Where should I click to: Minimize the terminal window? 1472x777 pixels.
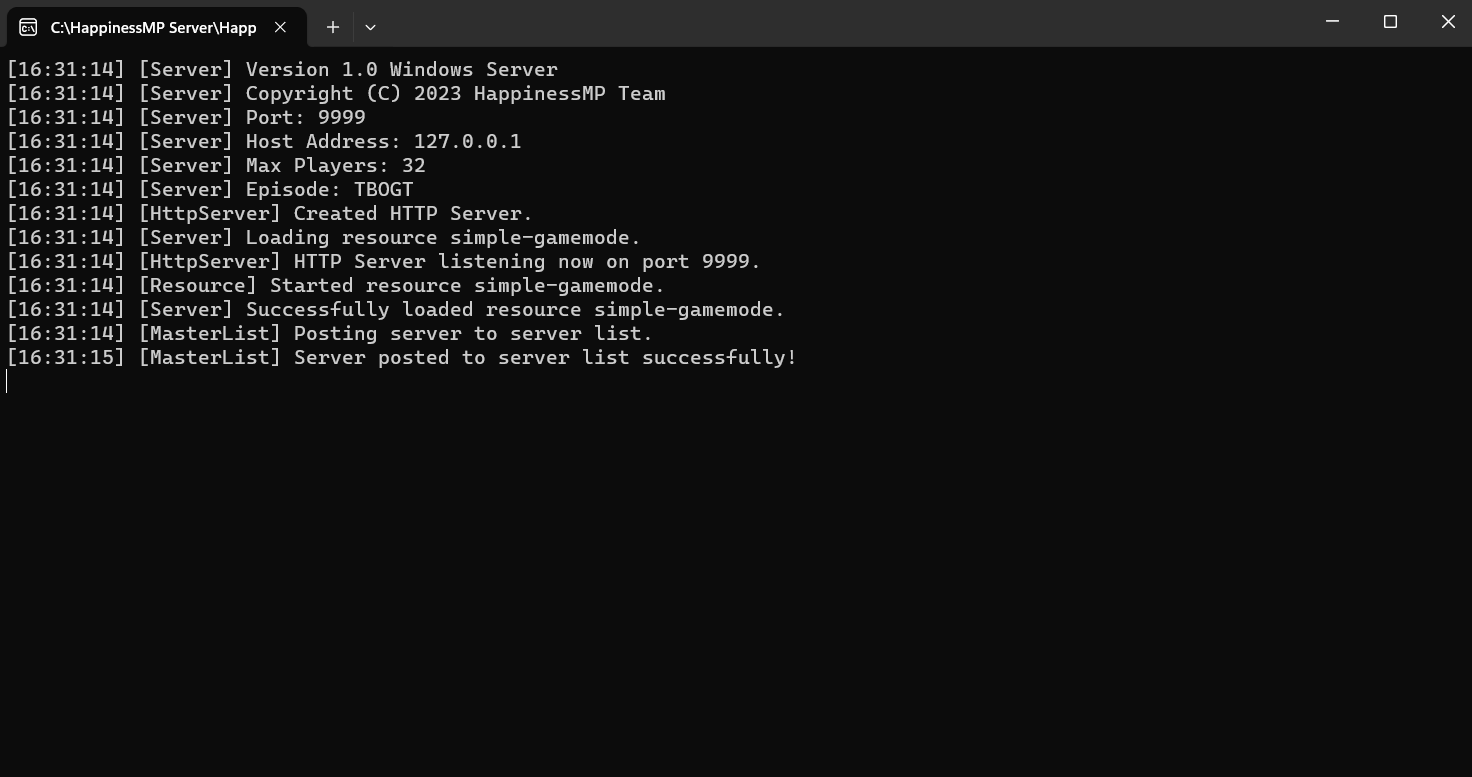click(x=1332, y=21)
